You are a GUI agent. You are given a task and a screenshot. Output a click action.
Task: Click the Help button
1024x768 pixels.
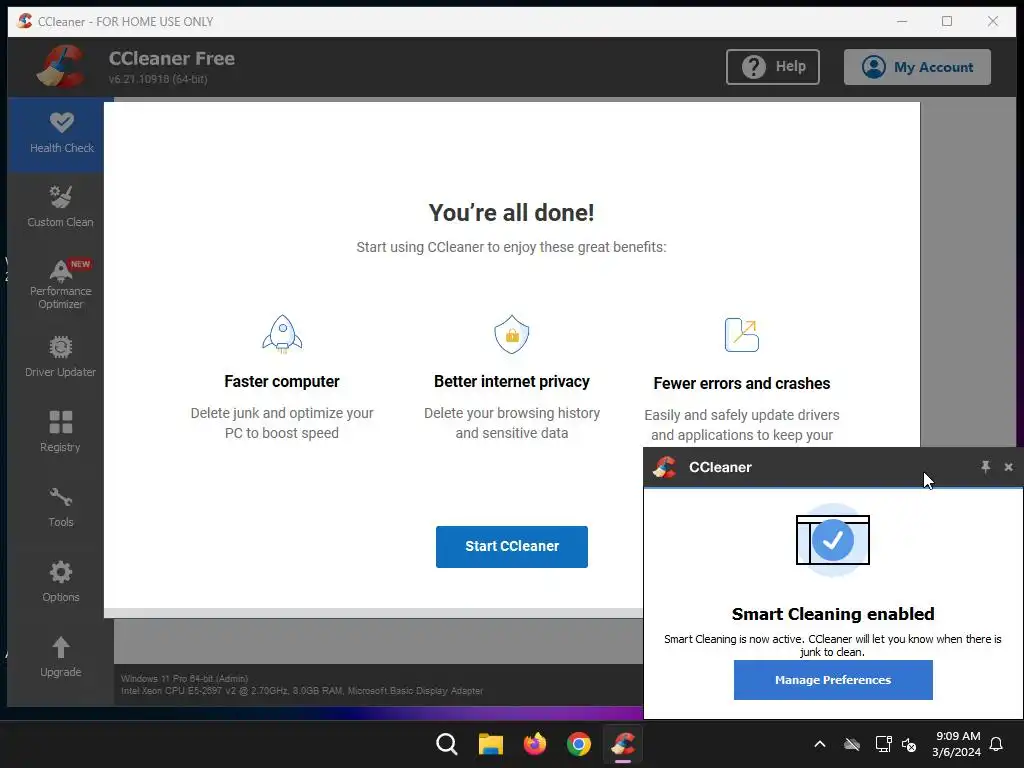[773, 67]
